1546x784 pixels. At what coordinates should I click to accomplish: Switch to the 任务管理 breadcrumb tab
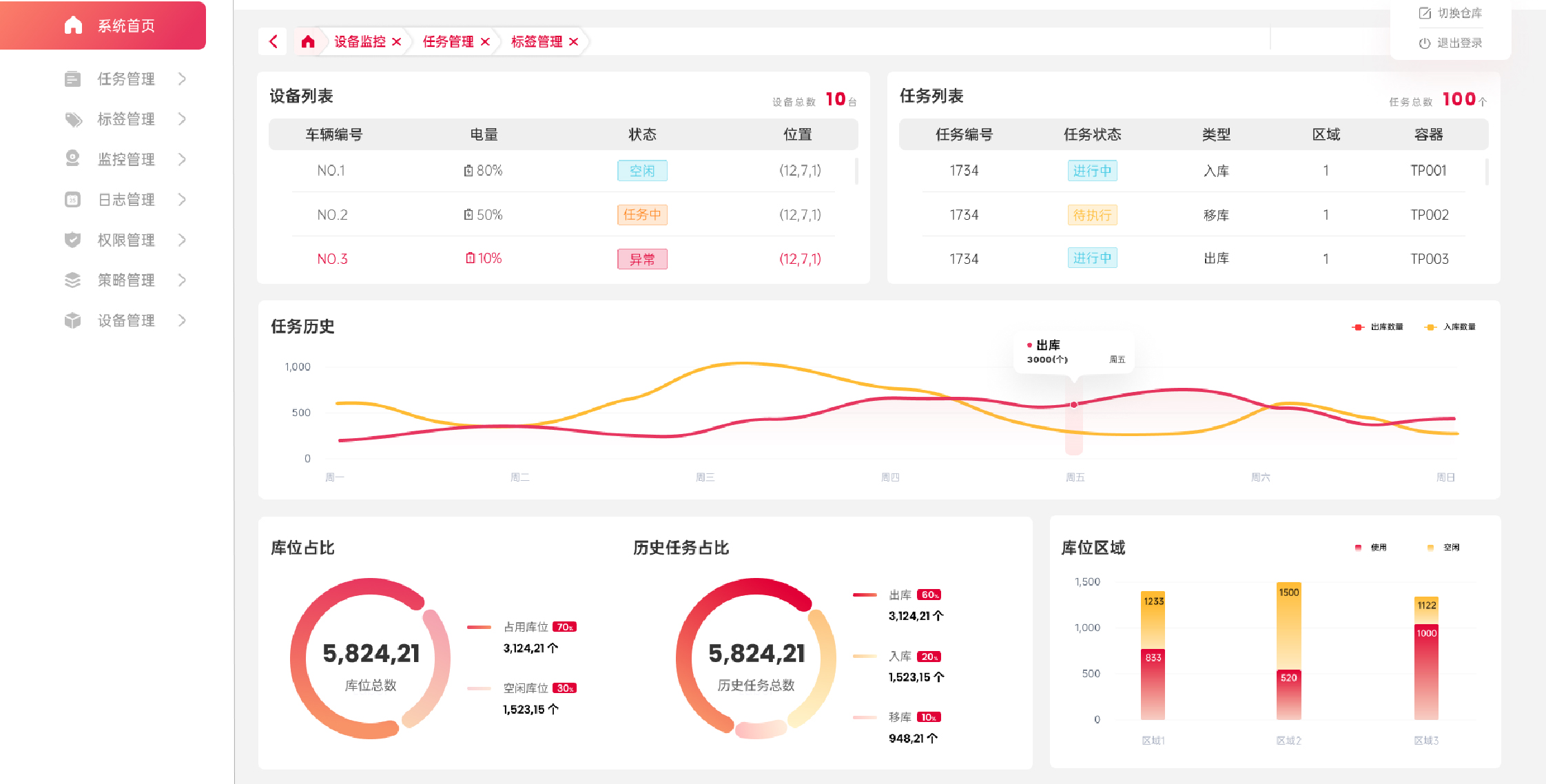[448, 41]
